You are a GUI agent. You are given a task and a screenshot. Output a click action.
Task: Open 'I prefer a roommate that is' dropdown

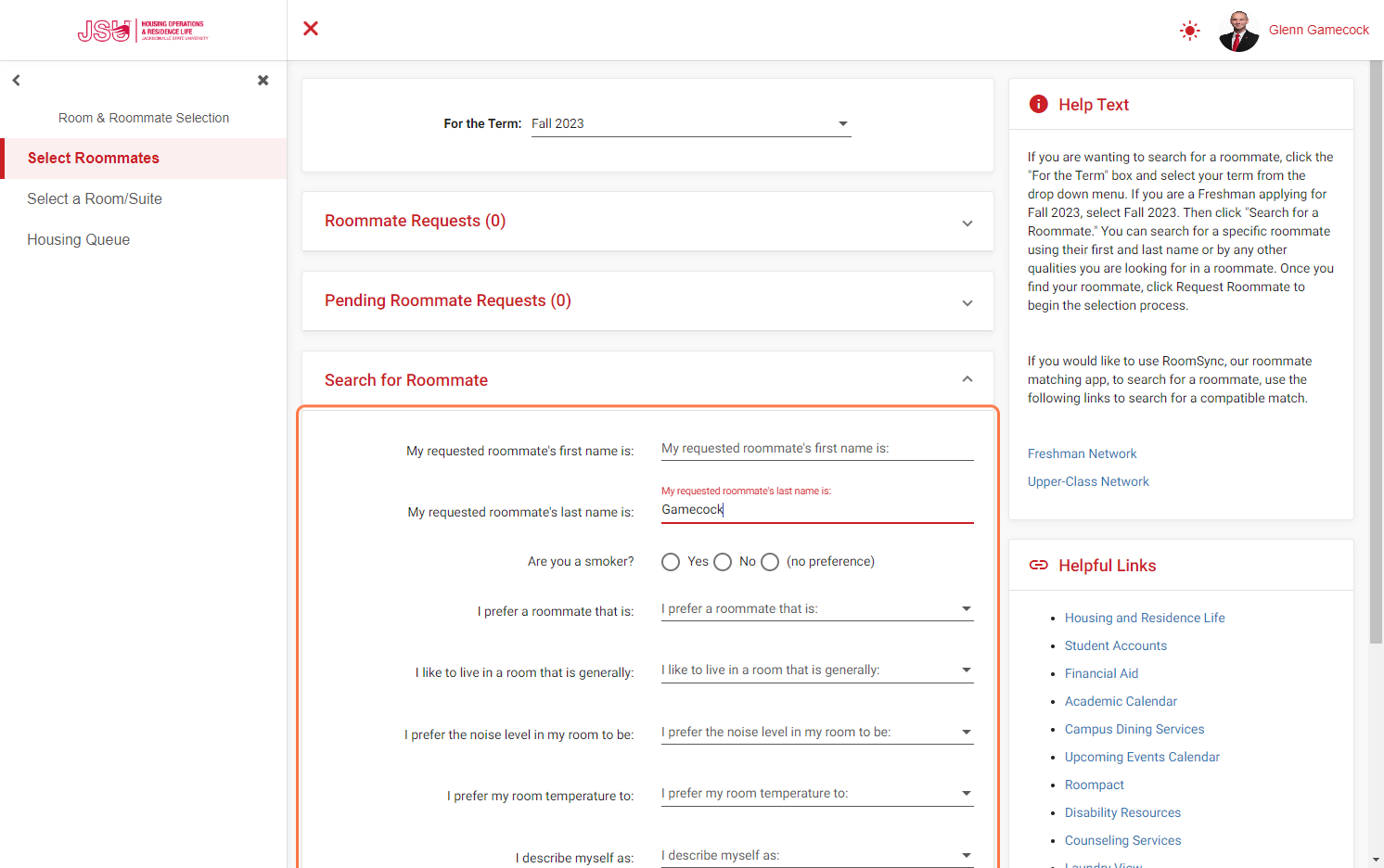point(817,609)
